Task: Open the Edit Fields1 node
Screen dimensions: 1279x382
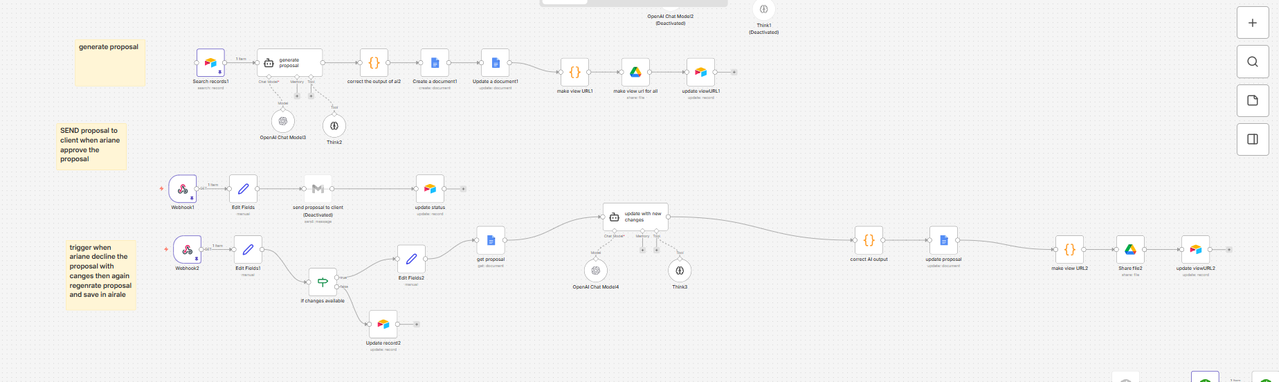Action: point(248,249)
